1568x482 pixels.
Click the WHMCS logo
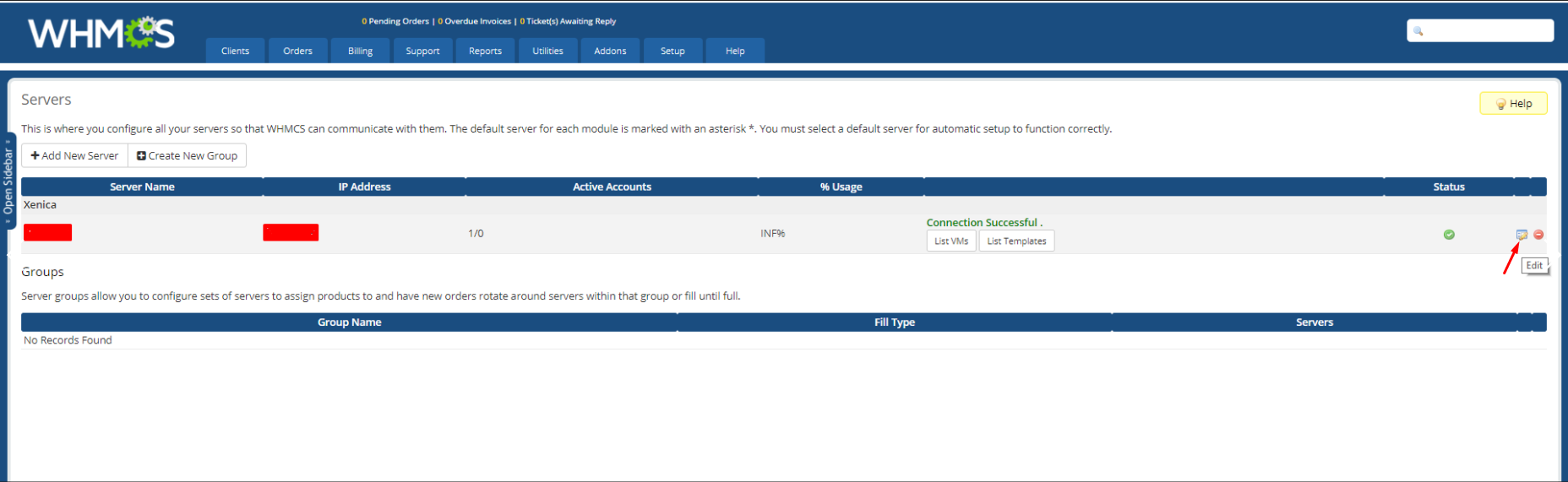coord(101,34)
